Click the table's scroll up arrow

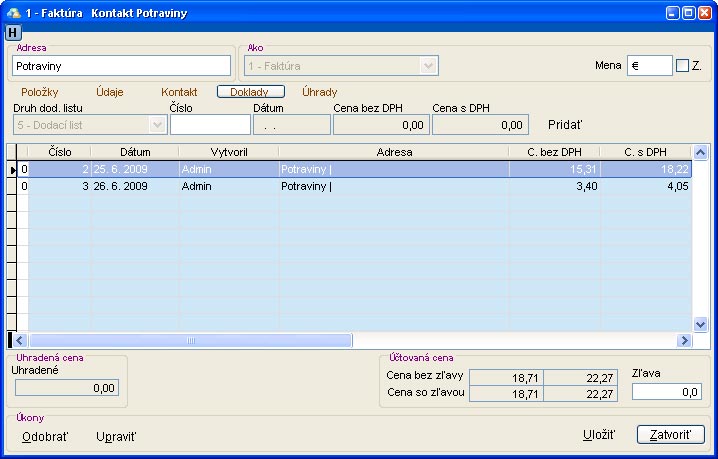tap(700, 152)
